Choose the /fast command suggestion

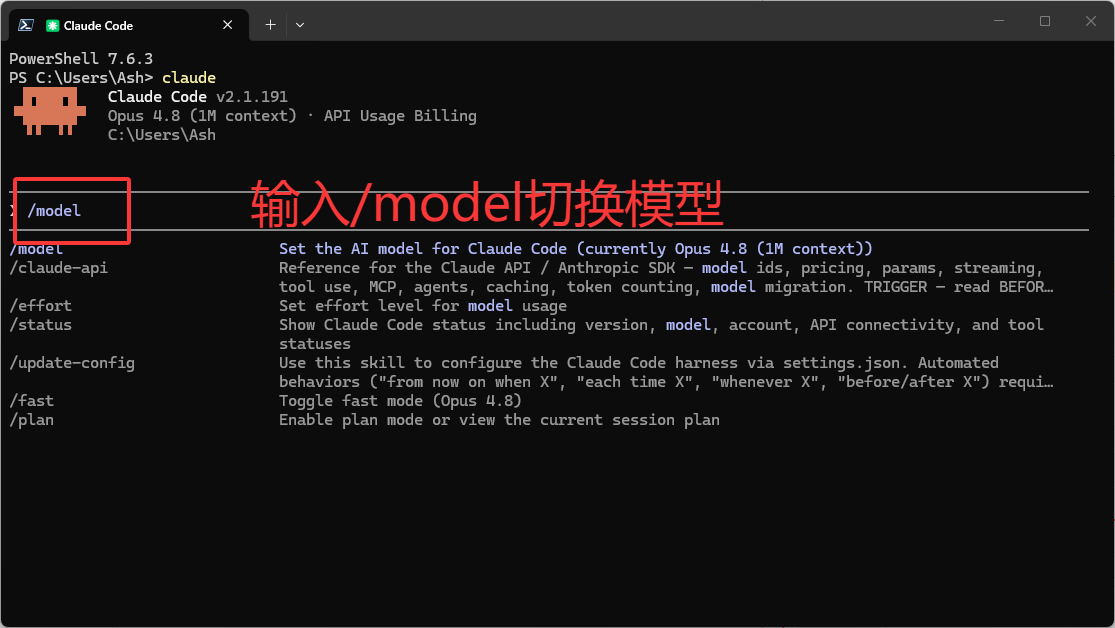click(x=31, y=401)
